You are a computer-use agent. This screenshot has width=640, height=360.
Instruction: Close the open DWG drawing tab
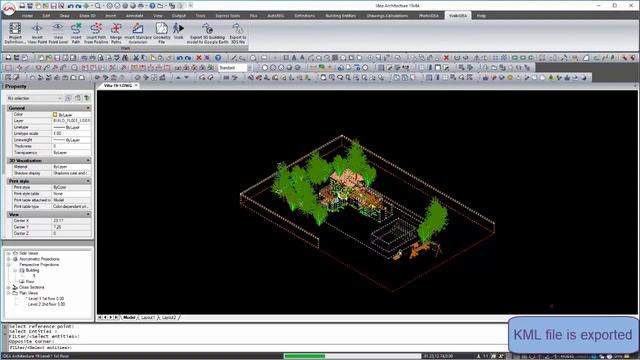coord(136,85)
